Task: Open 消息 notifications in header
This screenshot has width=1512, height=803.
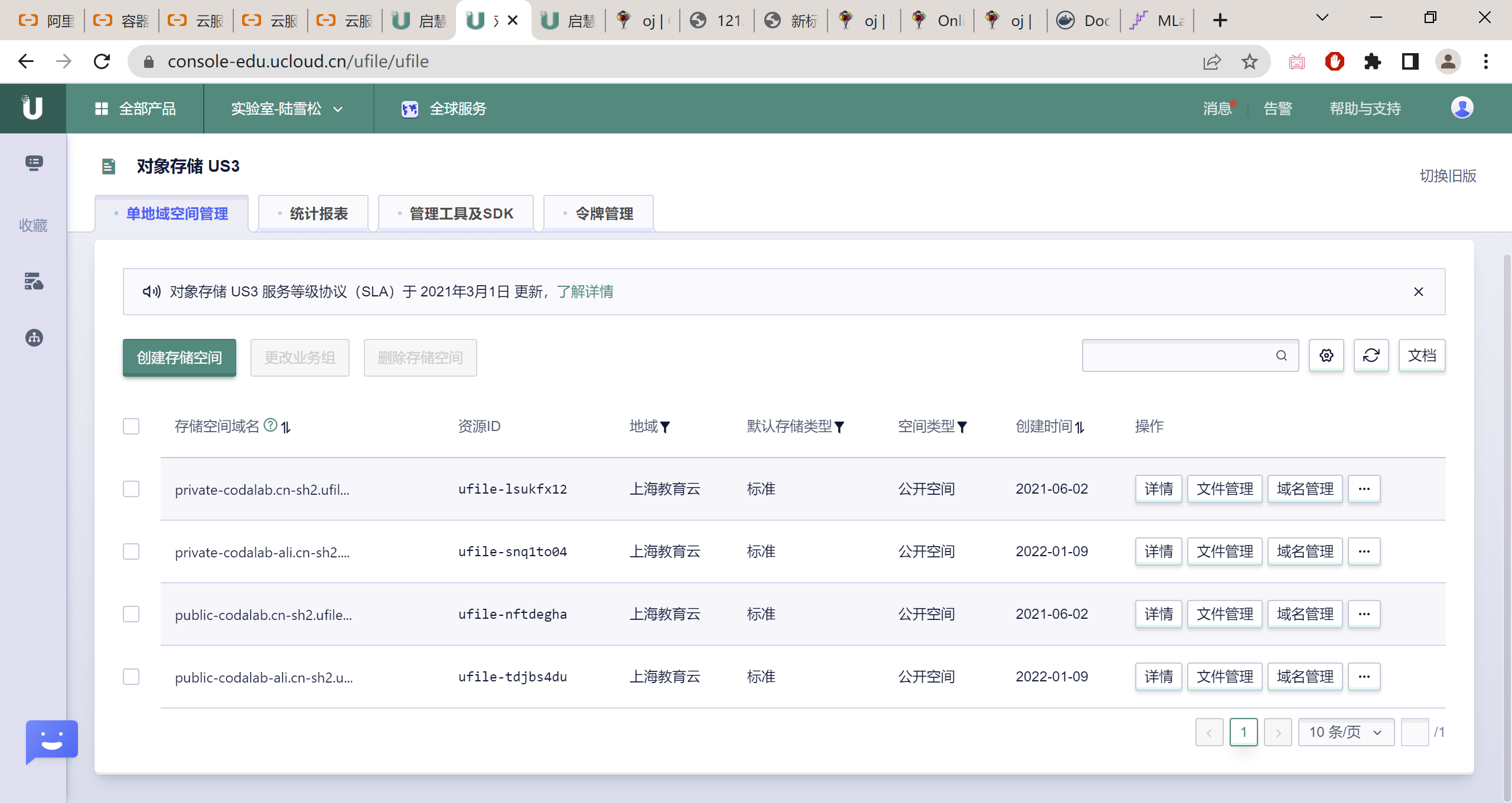Action: (x=1218, y=109)
